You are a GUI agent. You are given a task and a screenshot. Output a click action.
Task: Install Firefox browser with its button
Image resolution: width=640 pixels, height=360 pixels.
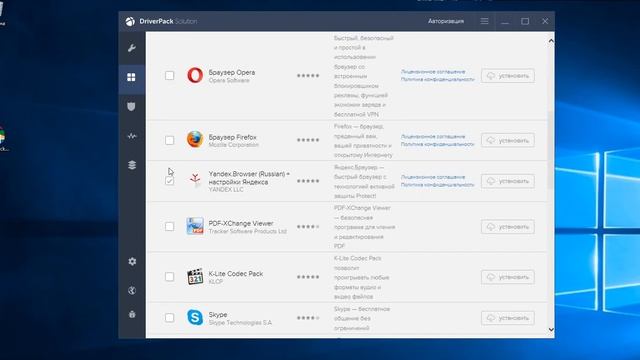click(x=508, y=140)
